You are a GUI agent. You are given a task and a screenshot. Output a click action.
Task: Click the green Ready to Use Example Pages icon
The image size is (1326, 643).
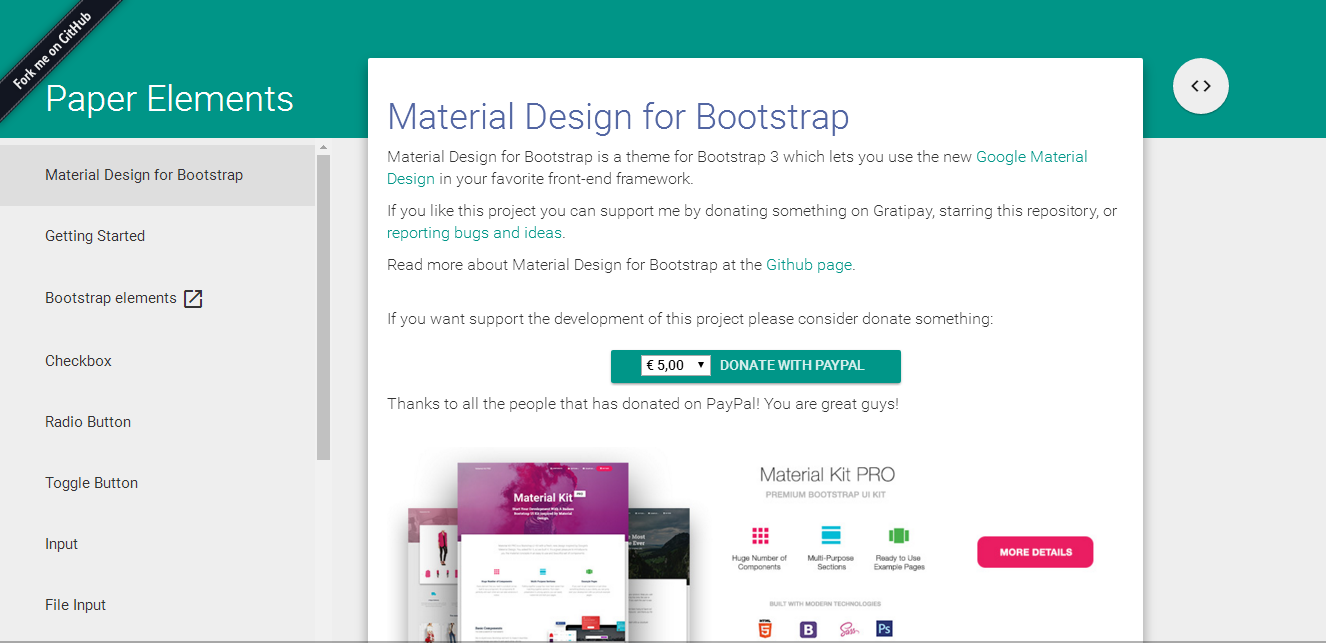898,534
